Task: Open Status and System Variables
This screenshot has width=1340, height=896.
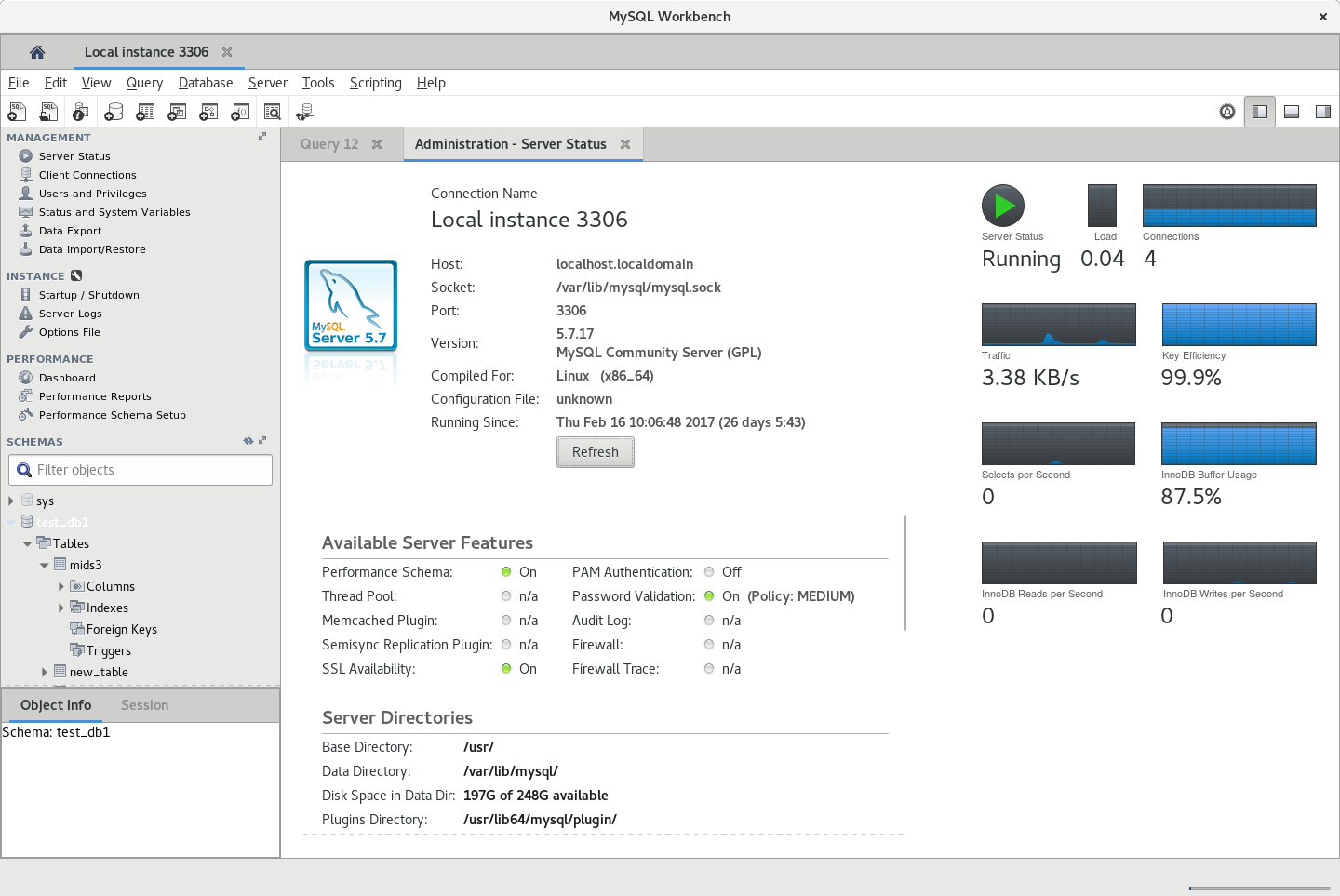Action: tap(114, 212)
